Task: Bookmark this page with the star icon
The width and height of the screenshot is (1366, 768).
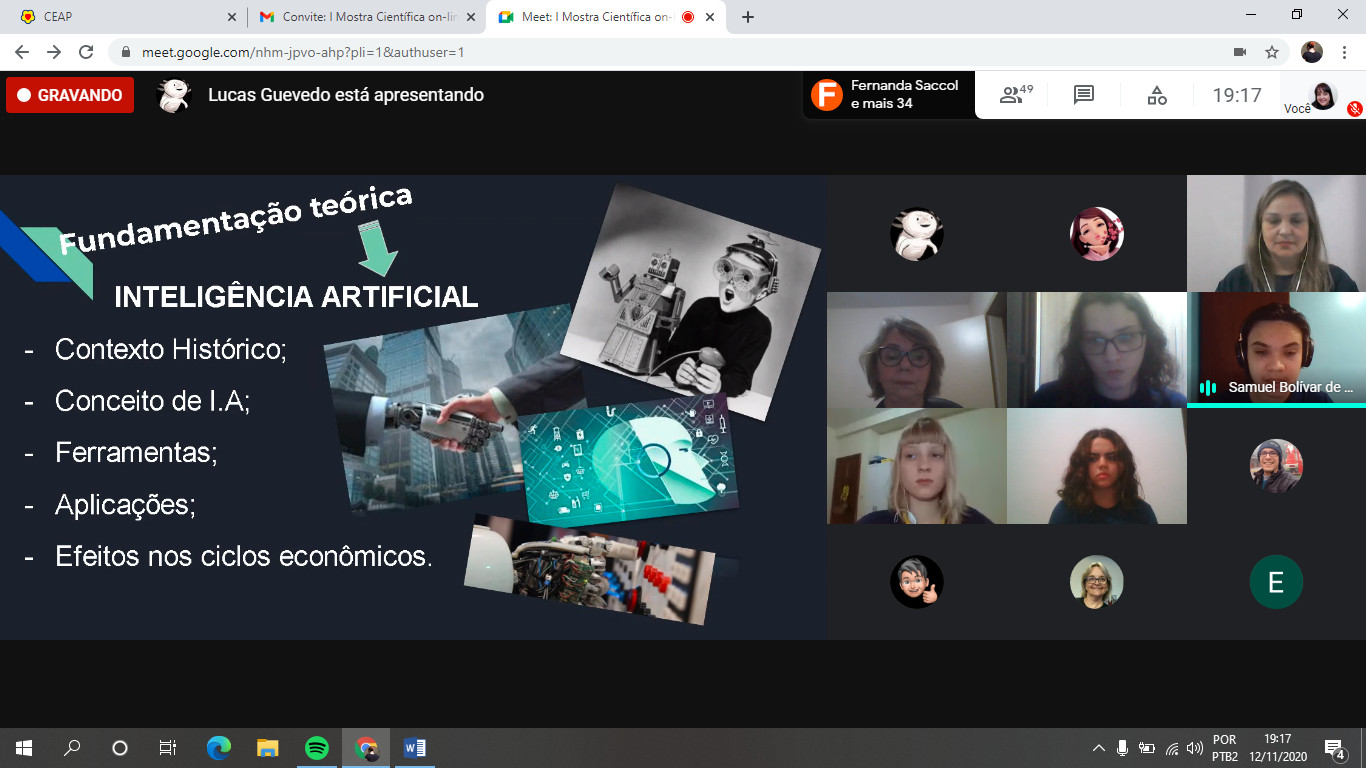Action: pos(1272,52)
